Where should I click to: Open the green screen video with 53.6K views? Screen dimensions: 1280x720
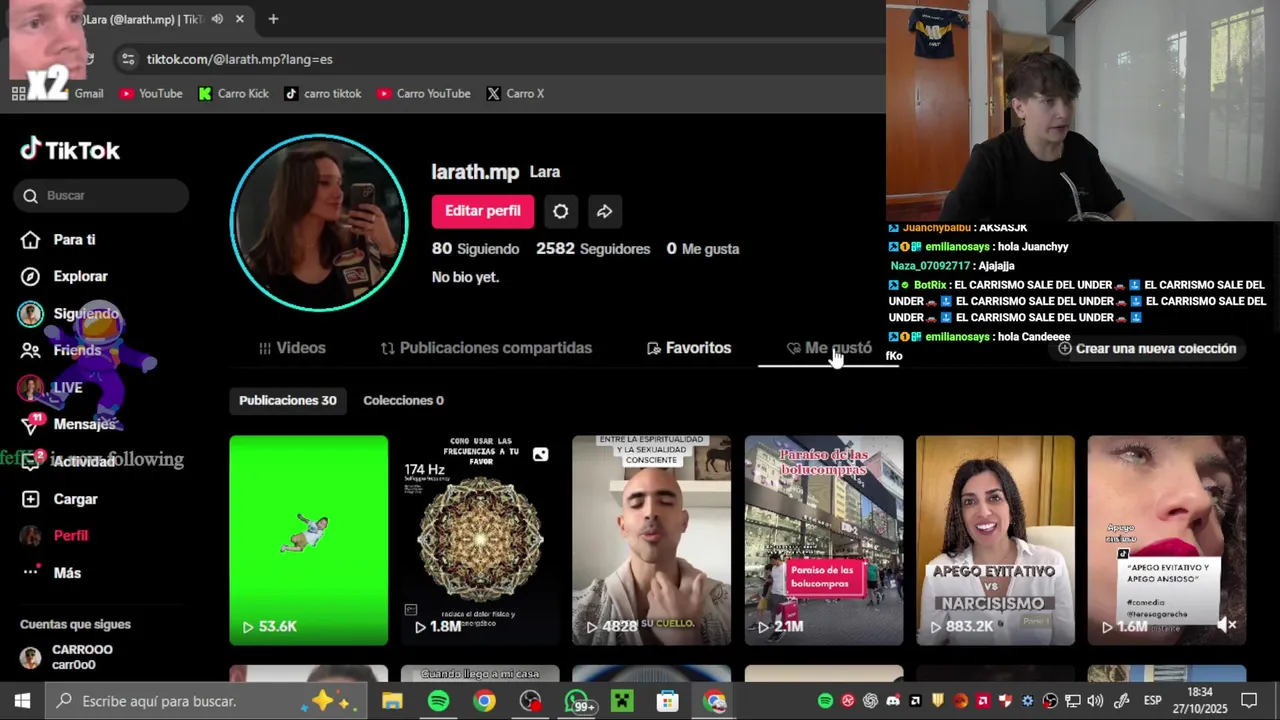coord(309,540)
